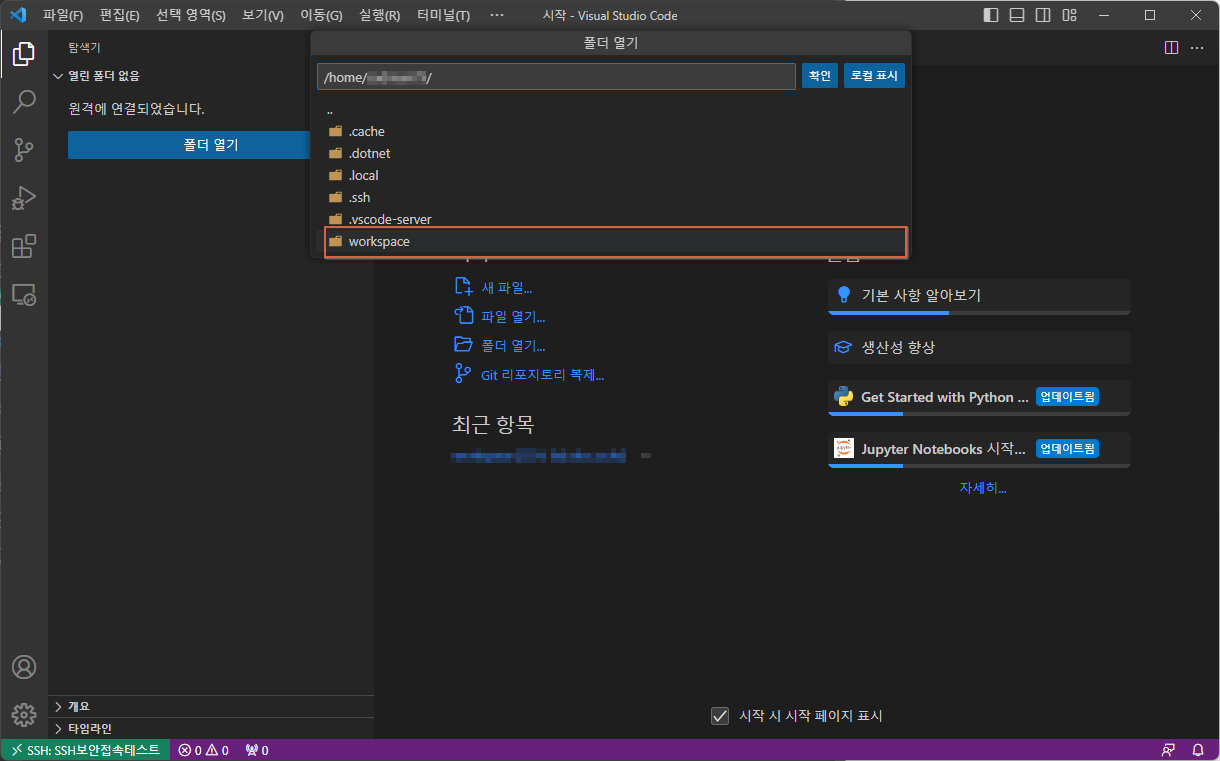The width and height of the screenshot is (1220, 761).
Task: Open the Explorer view in the activity bar
Action: coord(24,54)
